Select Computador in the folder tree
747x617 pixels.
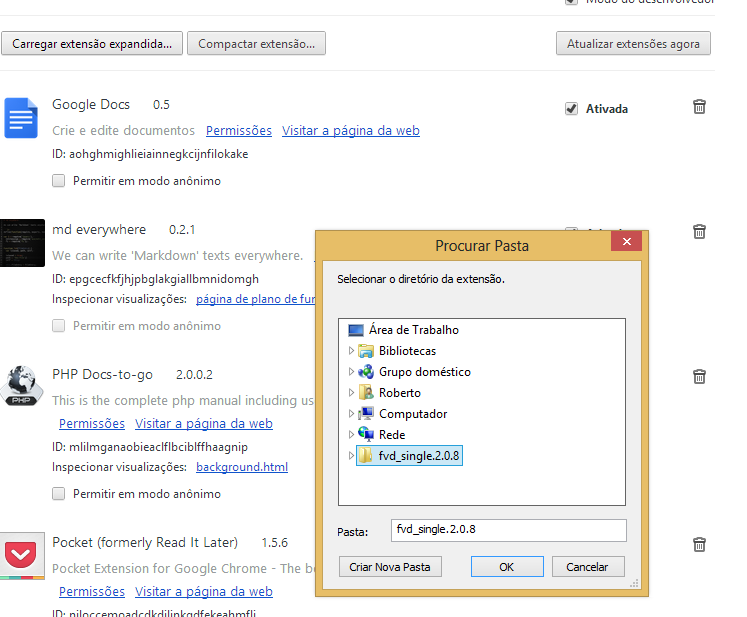coord(403,414)
